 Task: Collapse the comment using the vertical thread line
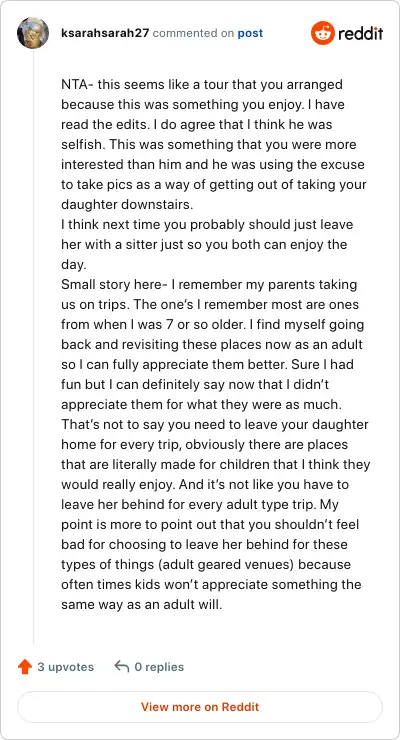33,347
